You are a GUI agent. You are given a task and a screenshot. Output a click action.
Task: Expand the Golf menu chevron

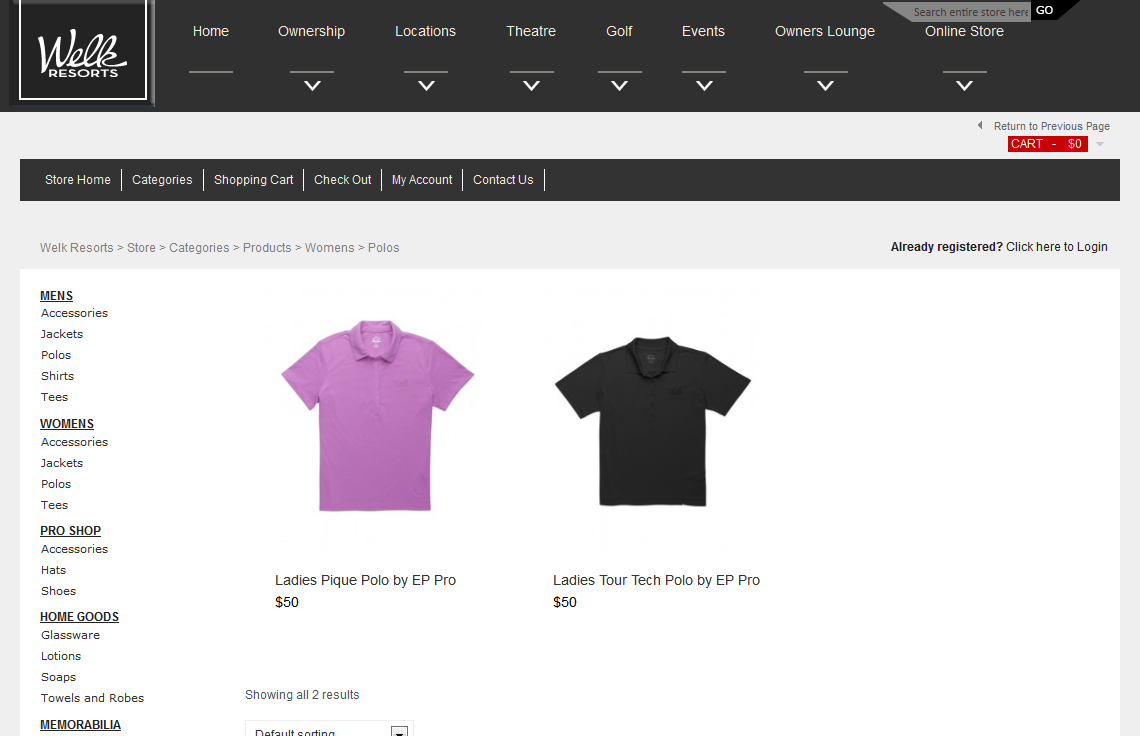pyautogui.click(x=619, y=86)
